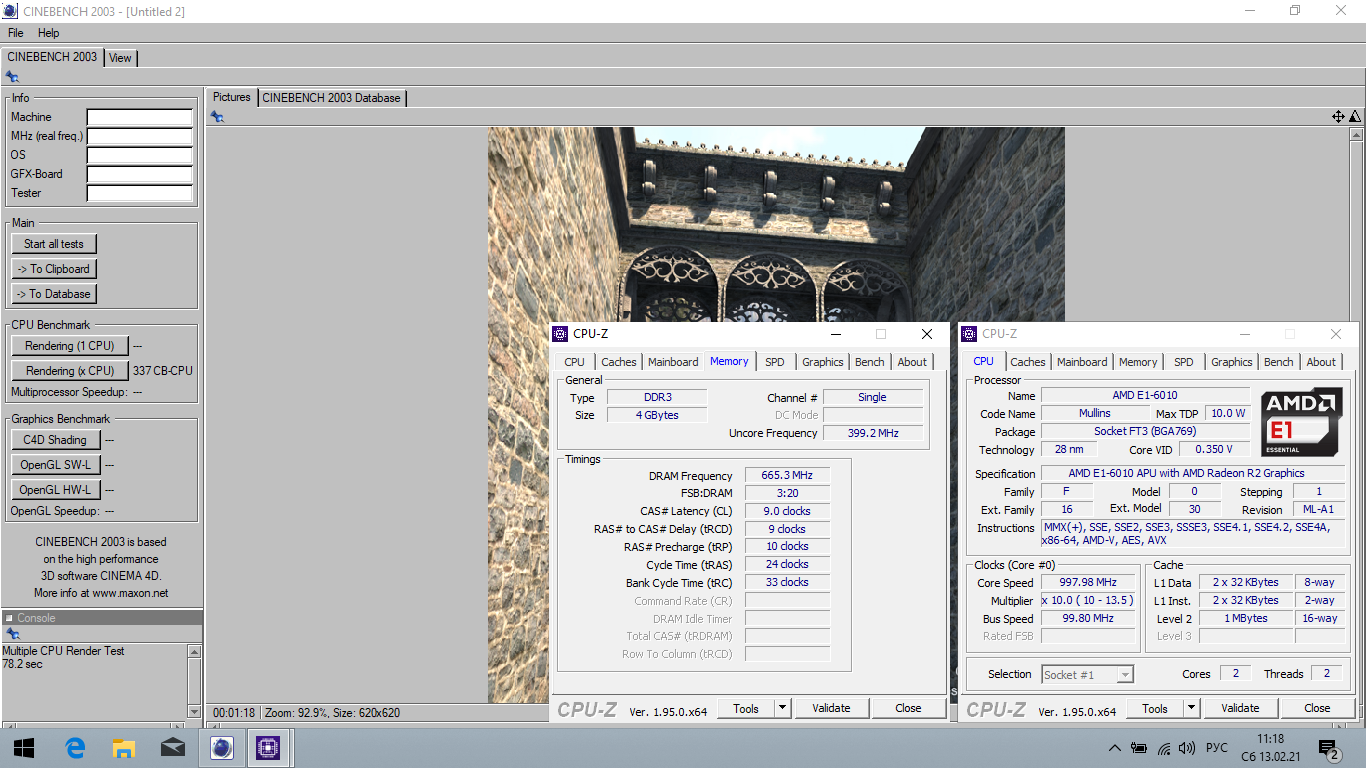This screenshot has height=768, width=1366.
Task: Click into the Tester input field
Action: (140, 194)
